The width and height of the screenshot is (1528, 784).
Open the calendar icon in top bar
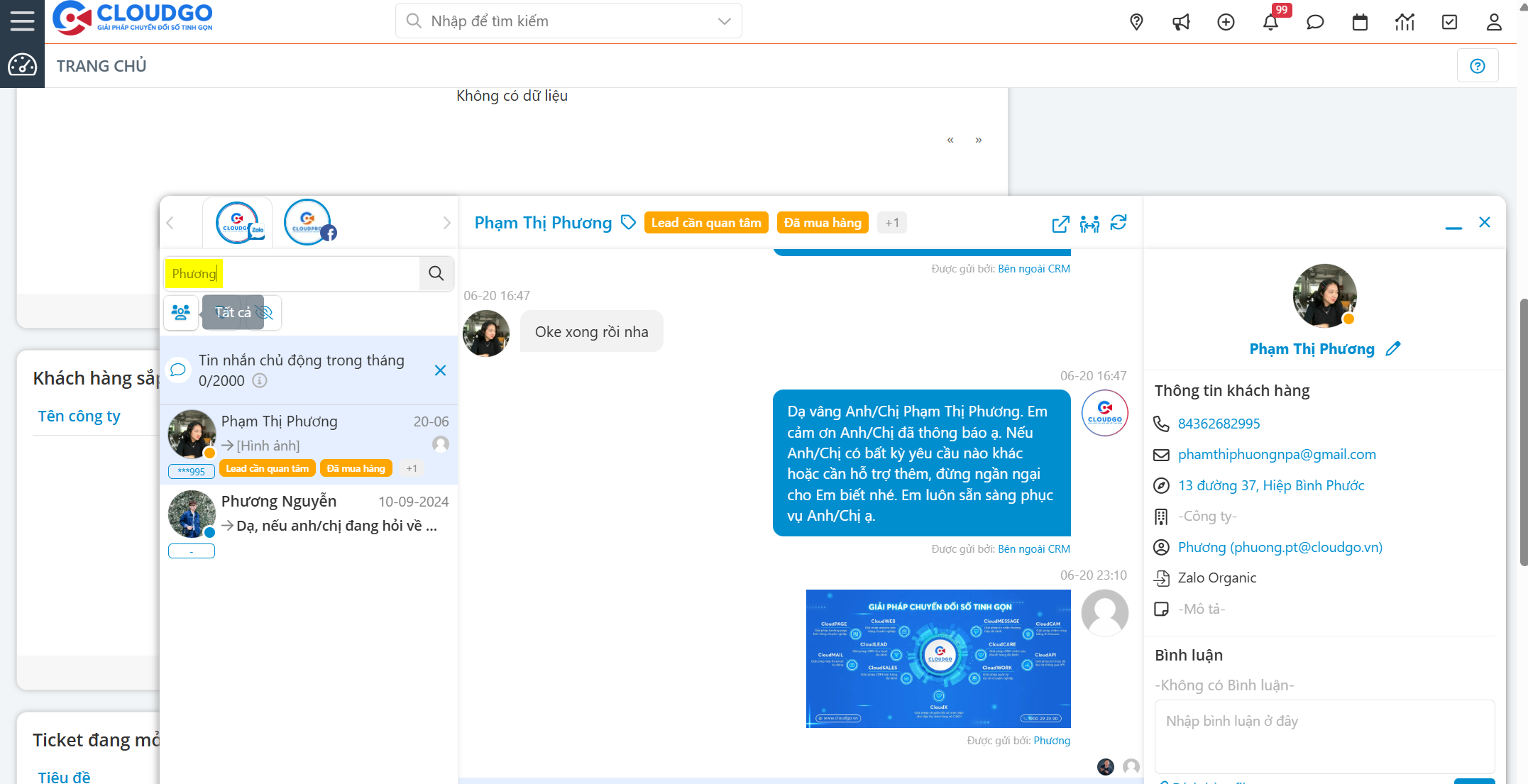coord(1360,22)
